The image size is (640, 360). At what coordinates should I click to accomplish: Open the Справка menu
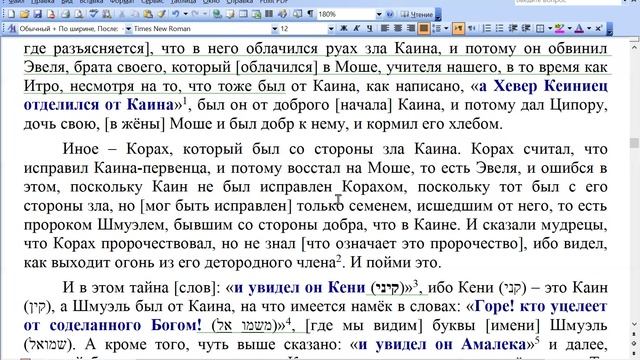point(239,2)
